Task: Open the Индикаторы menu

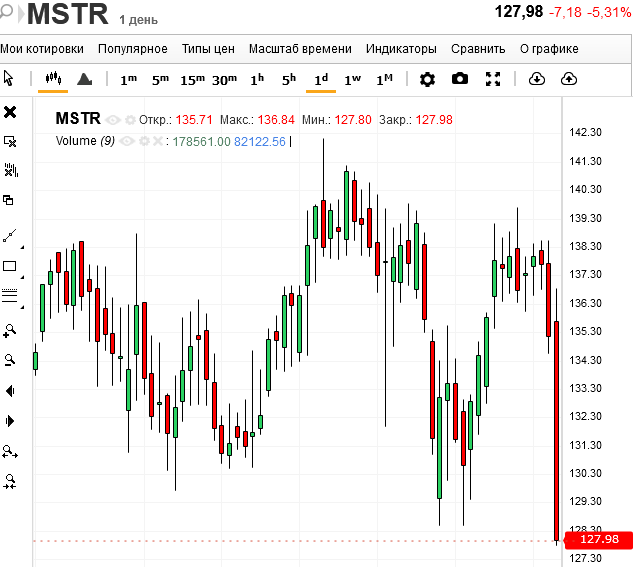Action: [x=401, y=49]
